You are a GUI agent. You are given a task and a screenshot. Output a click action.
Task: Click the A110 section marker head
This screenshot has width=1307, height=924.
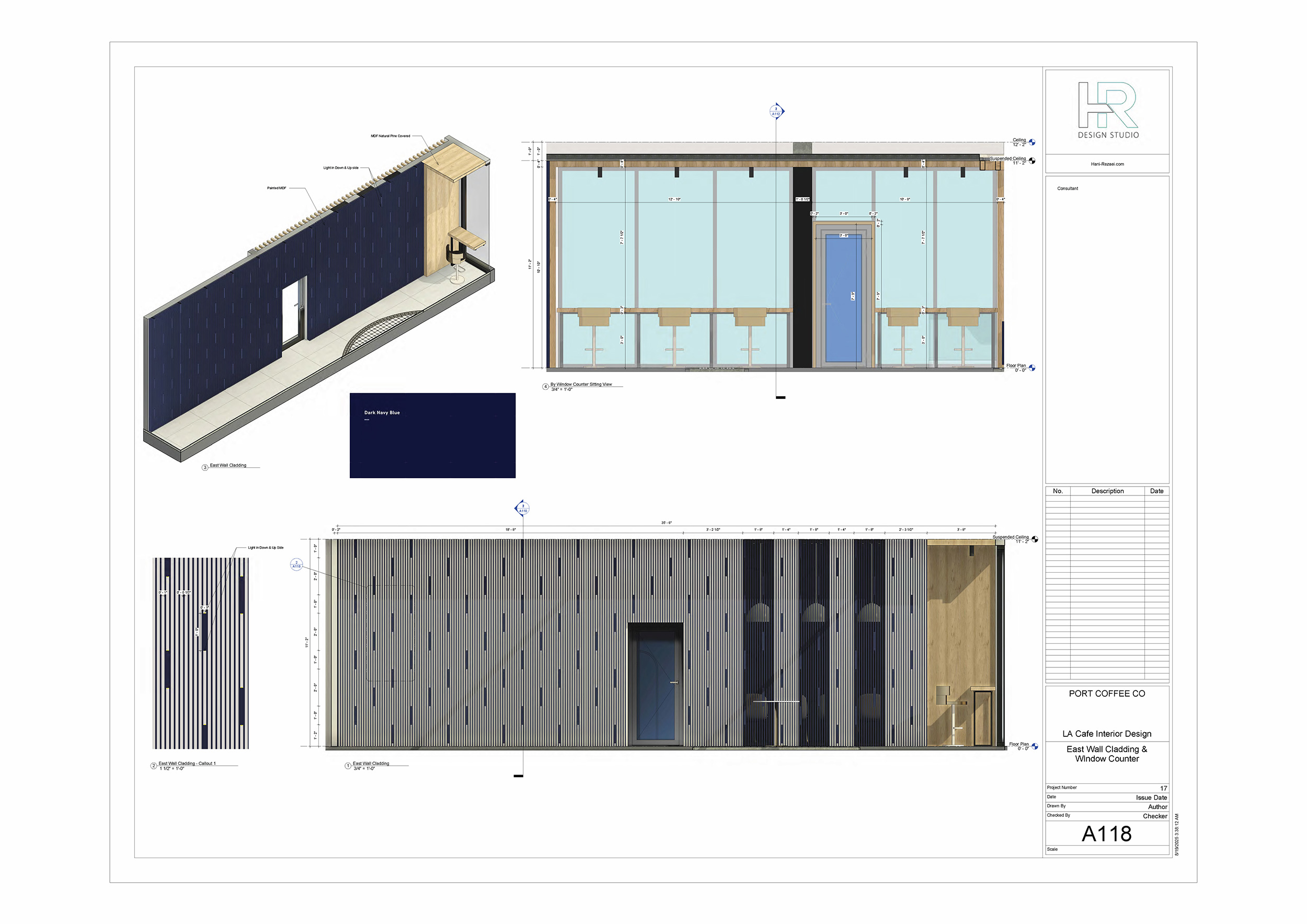click(x=523, y=509)
